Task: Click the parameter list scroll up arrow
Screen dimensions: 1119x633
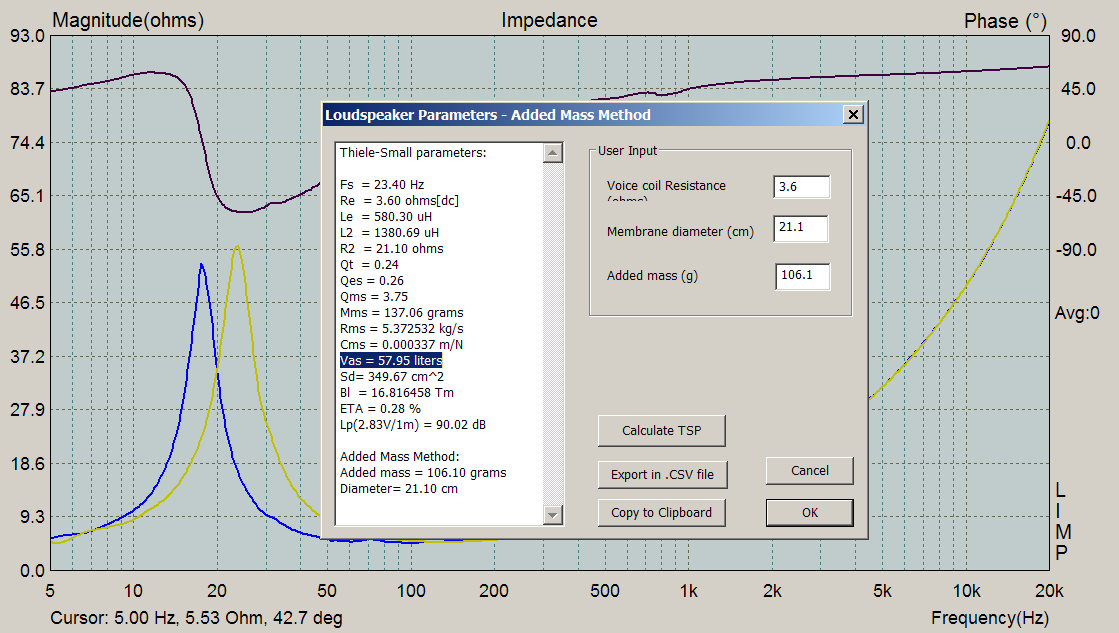Action: [x=553, y=153]
